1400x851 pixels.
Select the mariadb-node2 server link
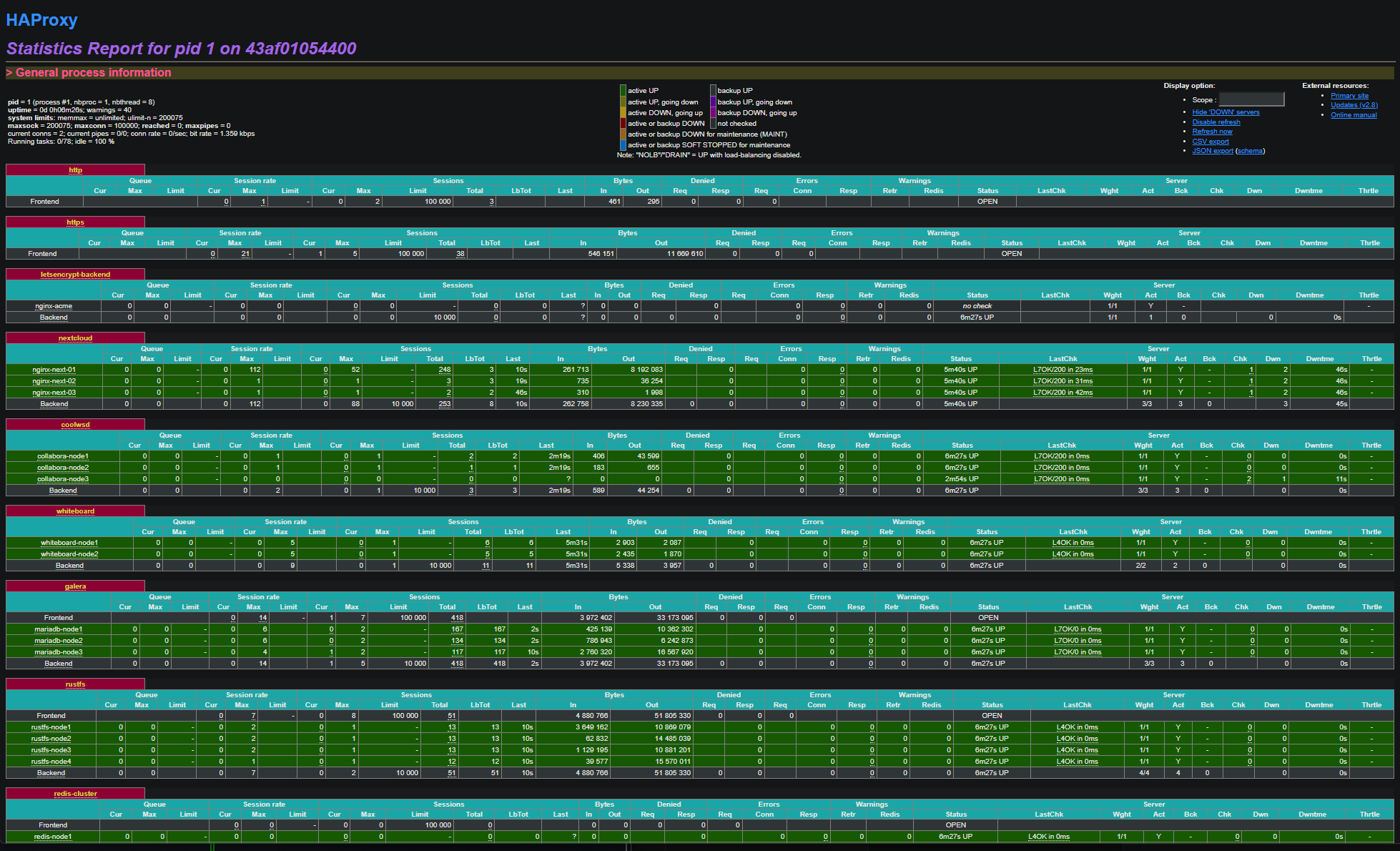coord(59,641)
